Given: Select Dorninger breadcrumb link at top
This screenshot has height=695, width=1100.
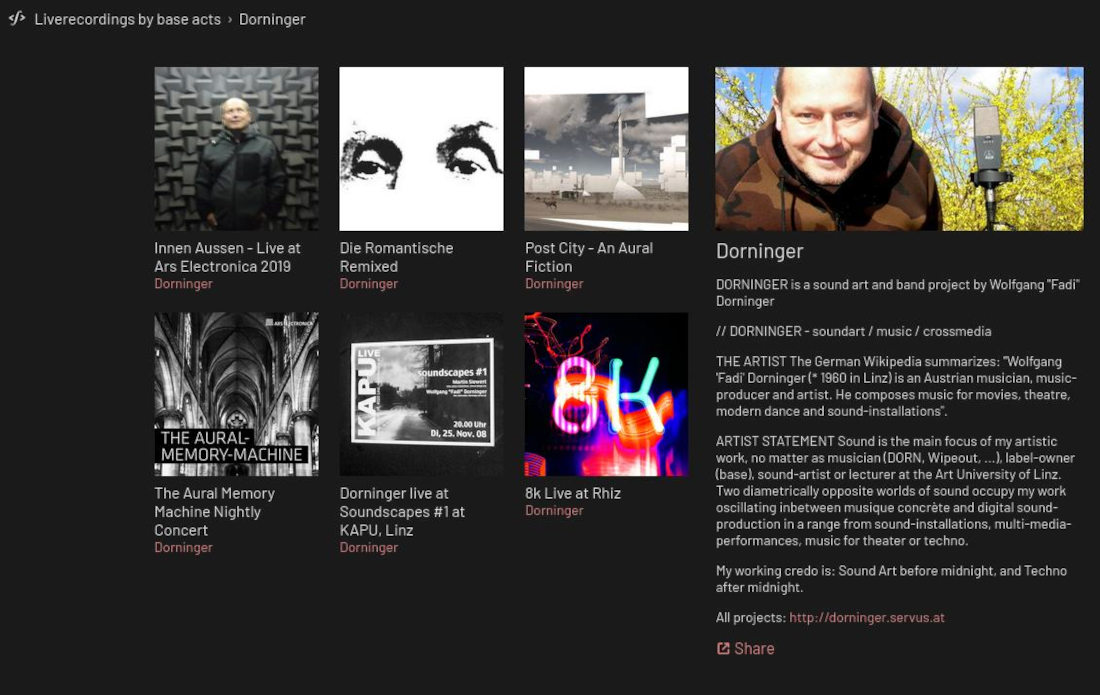Looking at the screenshot, I should pos(272,20).
